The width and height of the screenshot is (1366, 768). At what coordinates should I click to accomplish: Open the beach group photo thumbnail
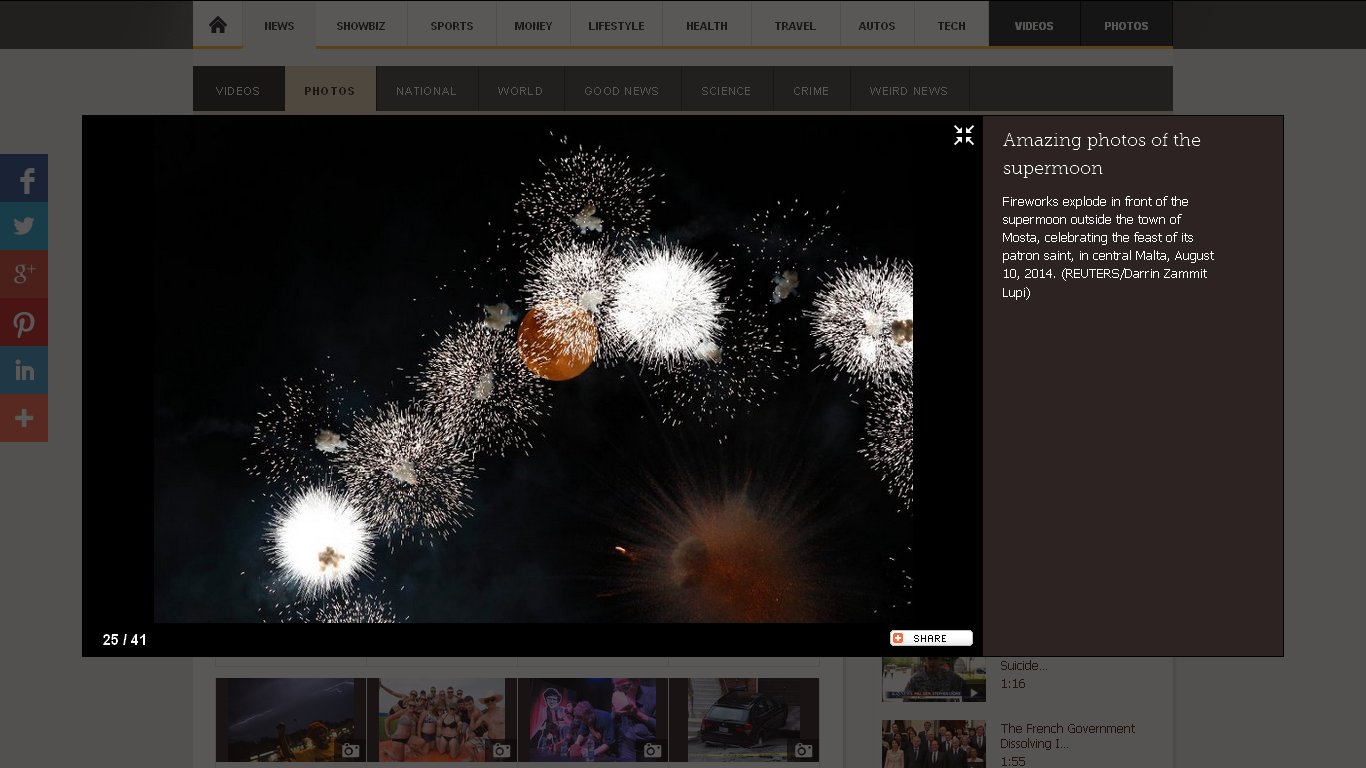point(441,719)
